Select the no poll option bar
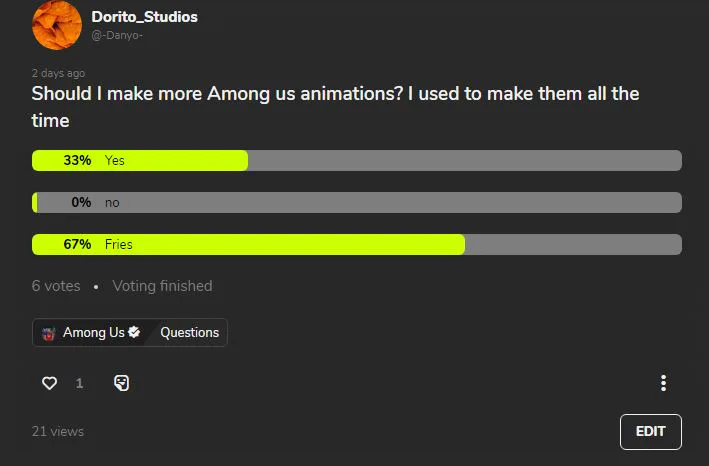The height and width of the screenshot is (466, 709). click(357, 202)
